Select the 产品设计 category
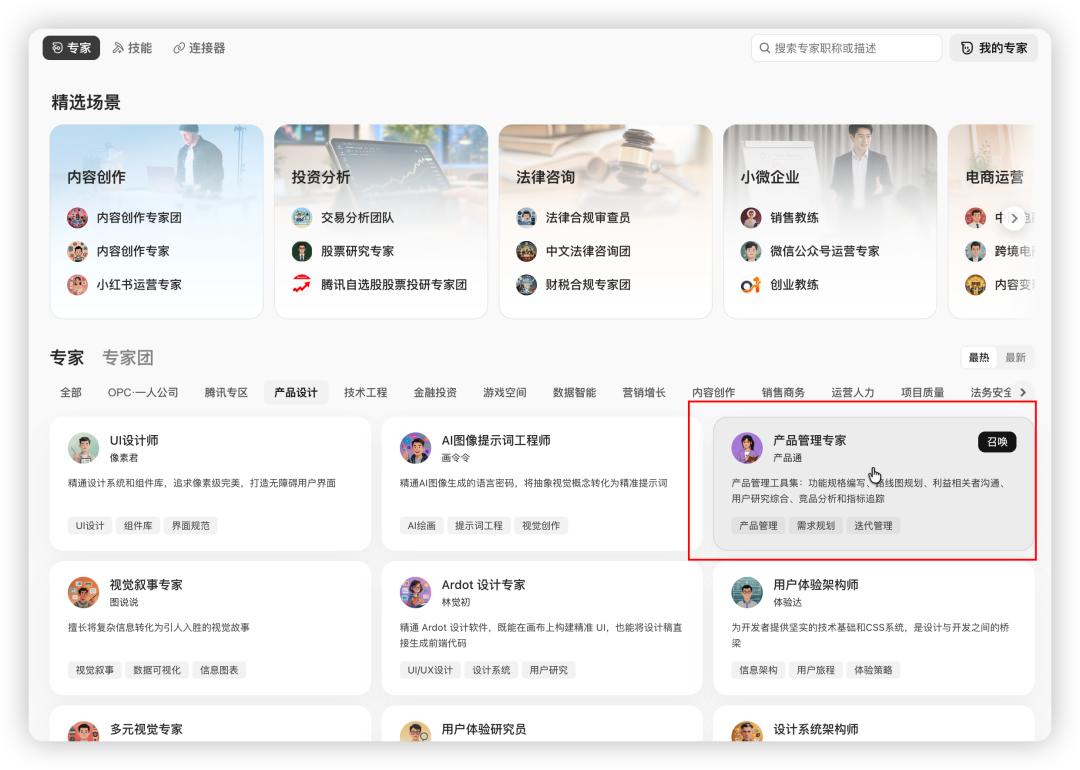1080x770 pixels. 295,393
